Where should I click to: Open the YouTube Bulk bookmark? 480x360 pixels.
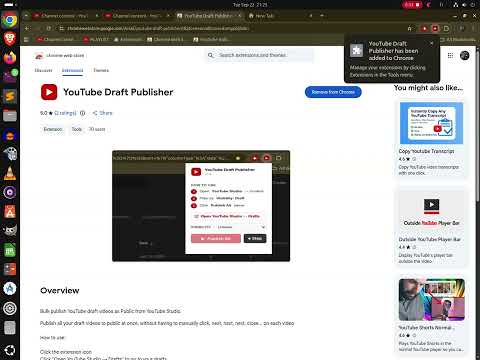(210, 39)
